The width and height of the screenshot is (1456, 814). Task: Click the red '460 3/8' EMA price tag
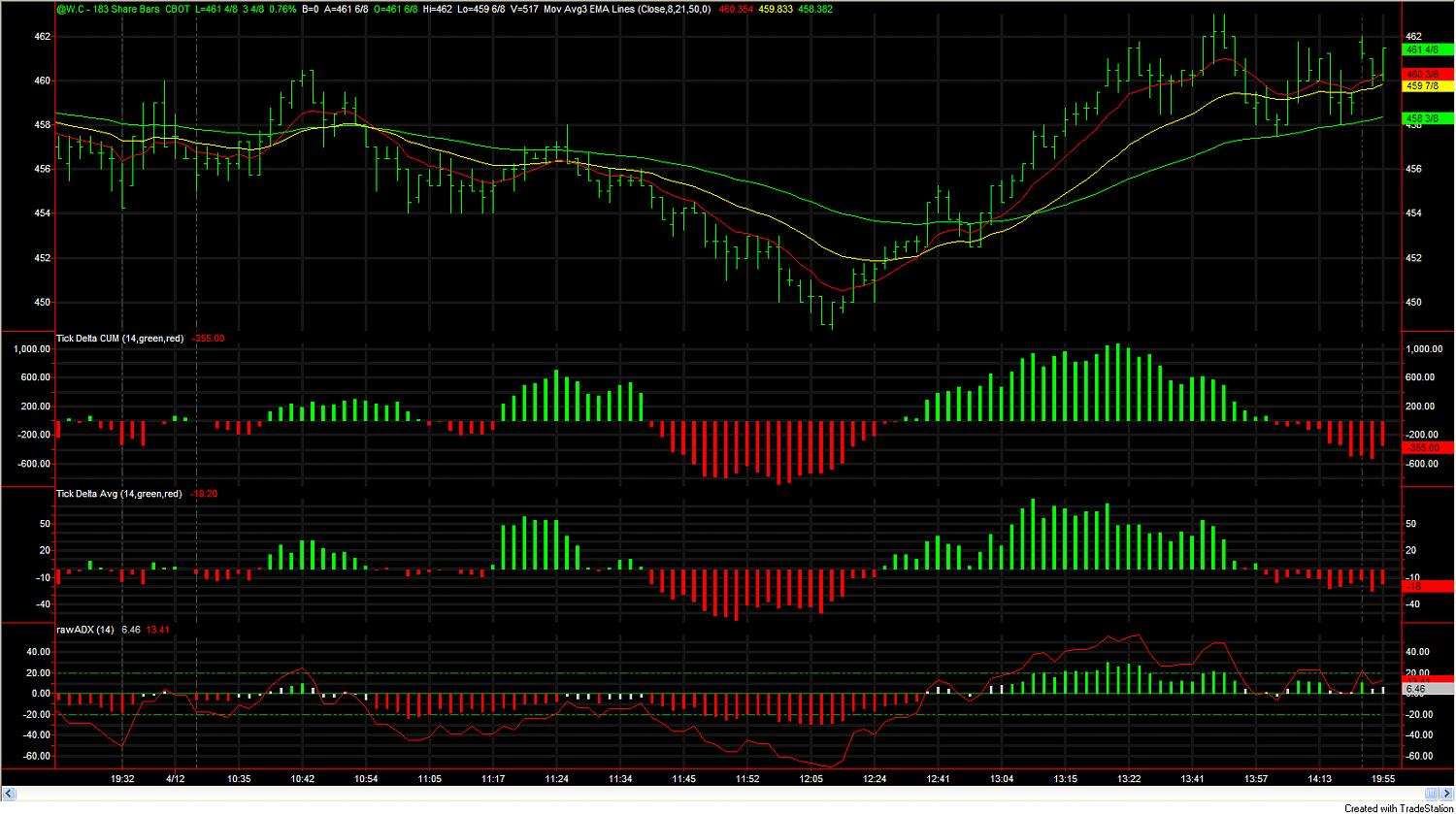coord(1428,74)
